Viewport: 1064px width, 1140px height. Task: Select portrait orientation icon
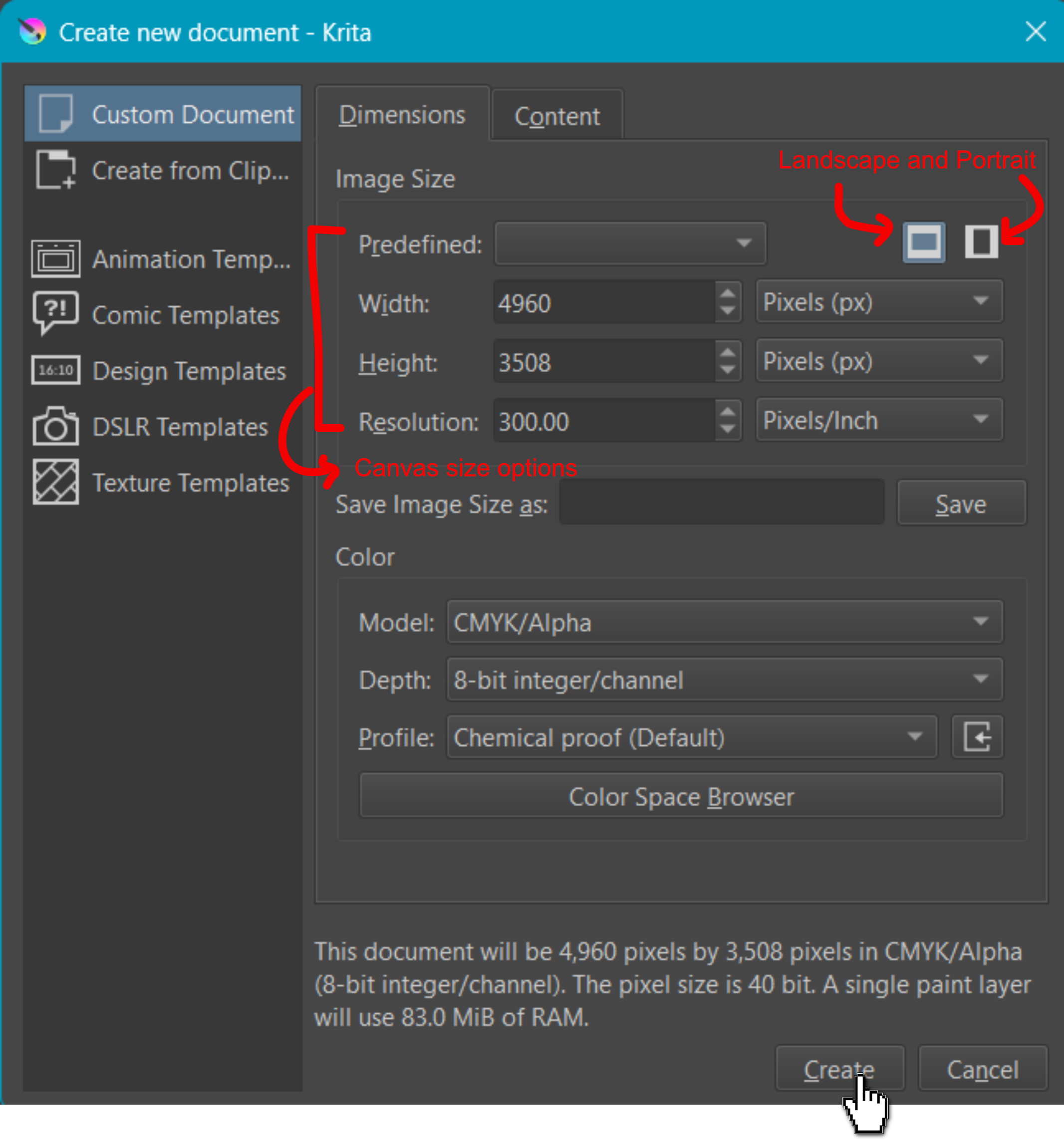[x=981, y=242]
